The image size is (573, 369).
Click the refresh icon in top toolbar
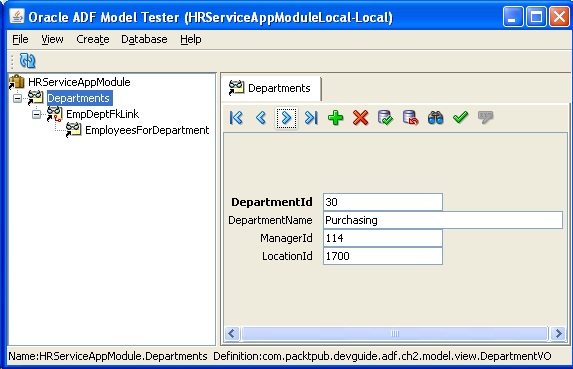coord(27,61)
